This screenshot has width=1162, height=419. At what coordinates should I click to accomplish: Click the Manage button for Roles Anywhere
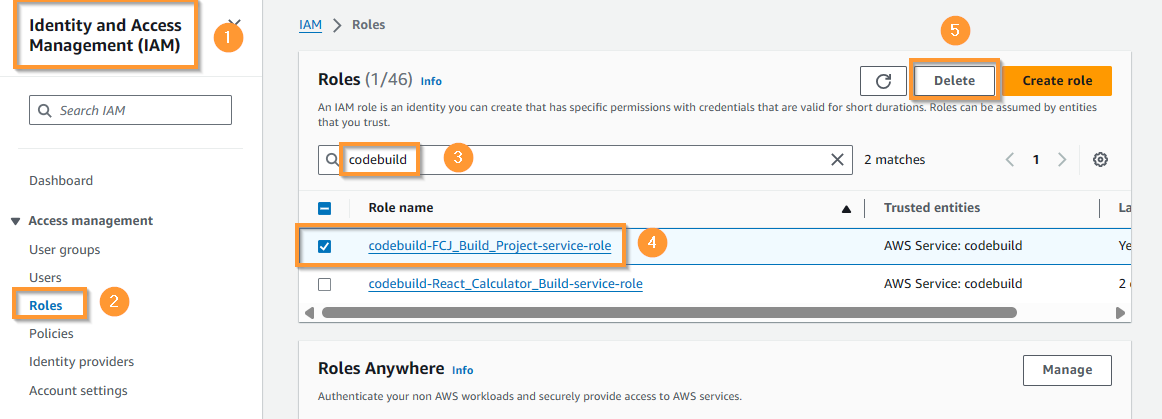1067,370
